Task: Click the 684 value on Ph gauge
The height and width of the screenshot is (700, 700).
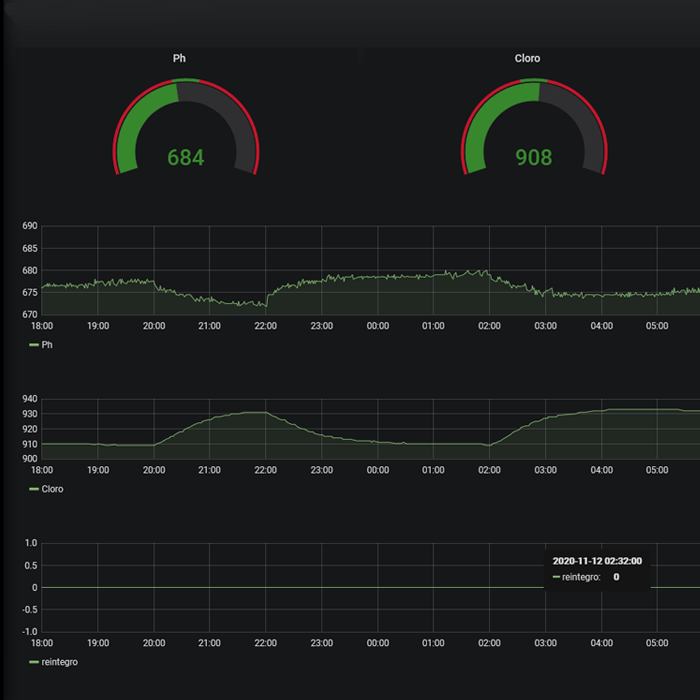Action: point(186,157)
